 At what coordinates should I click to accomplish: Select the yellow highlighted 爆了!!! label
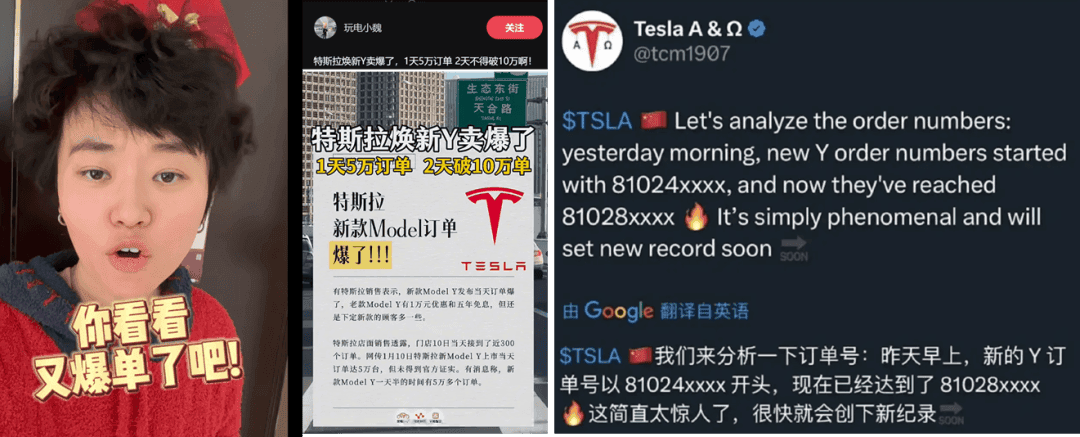click(360, 255)
